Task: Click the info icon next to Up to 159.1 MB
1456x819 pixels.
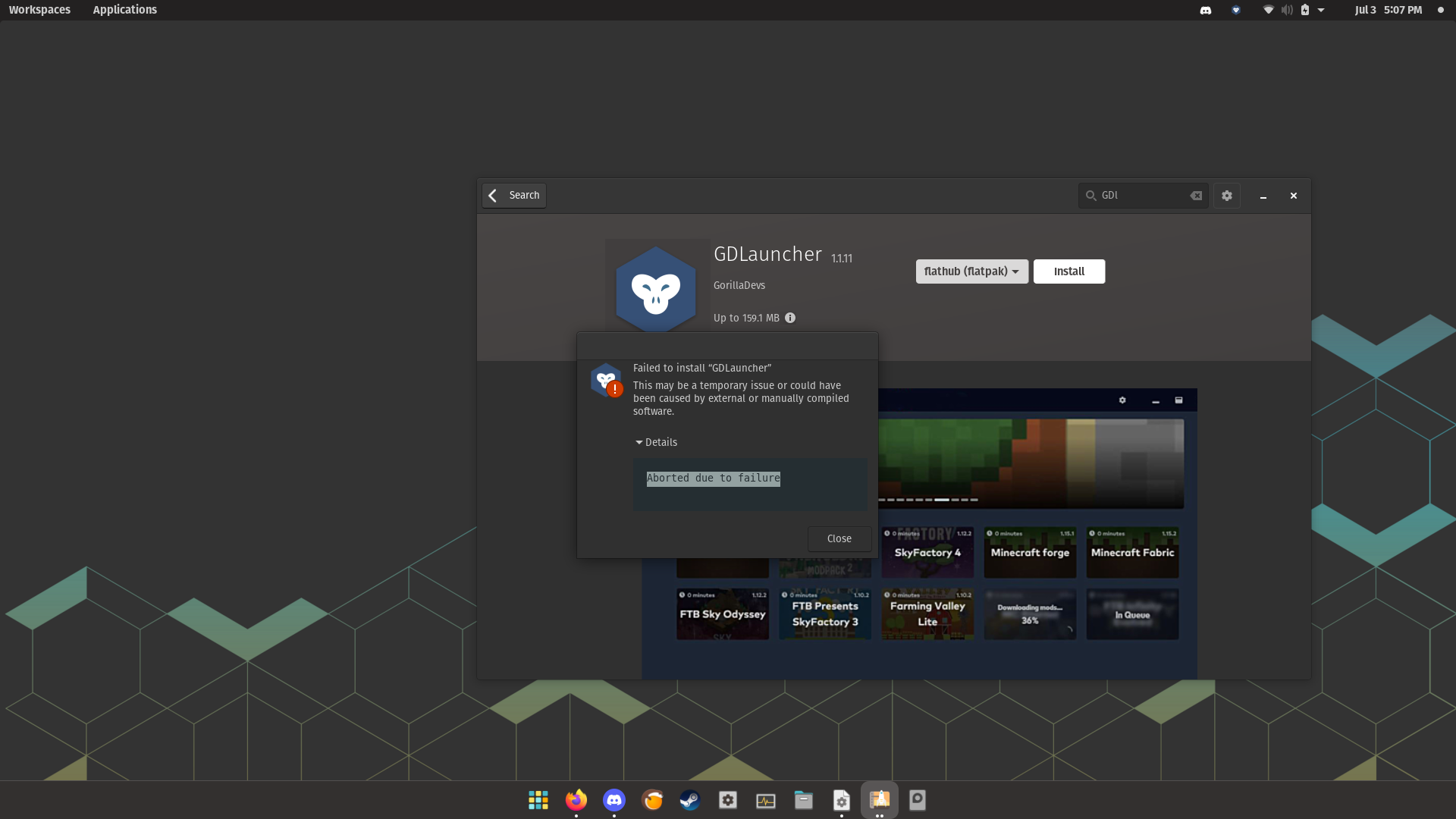Action: point(790,318)
